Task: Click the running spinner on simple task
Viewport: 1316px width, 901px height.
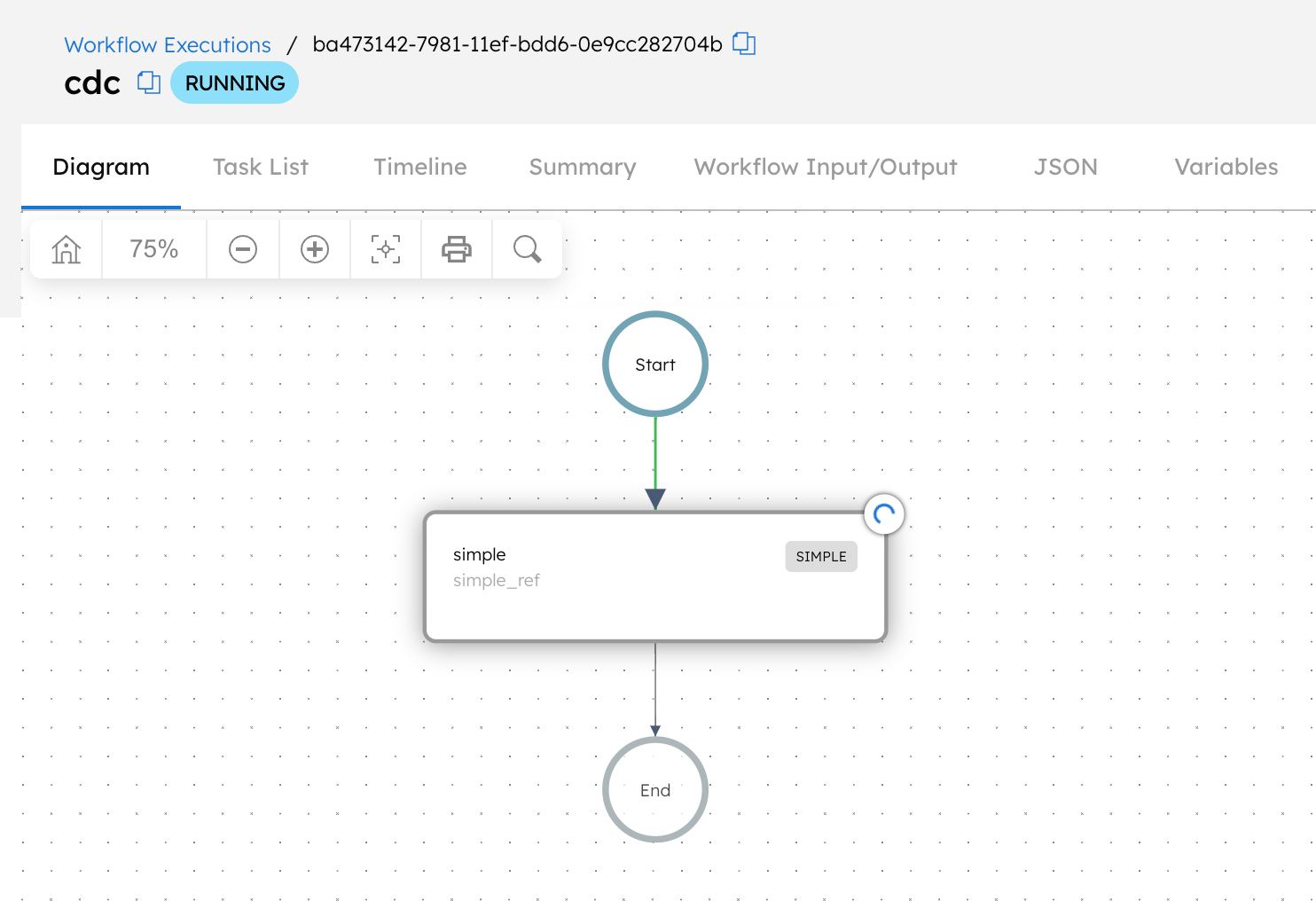Action: tap(884, 514)
